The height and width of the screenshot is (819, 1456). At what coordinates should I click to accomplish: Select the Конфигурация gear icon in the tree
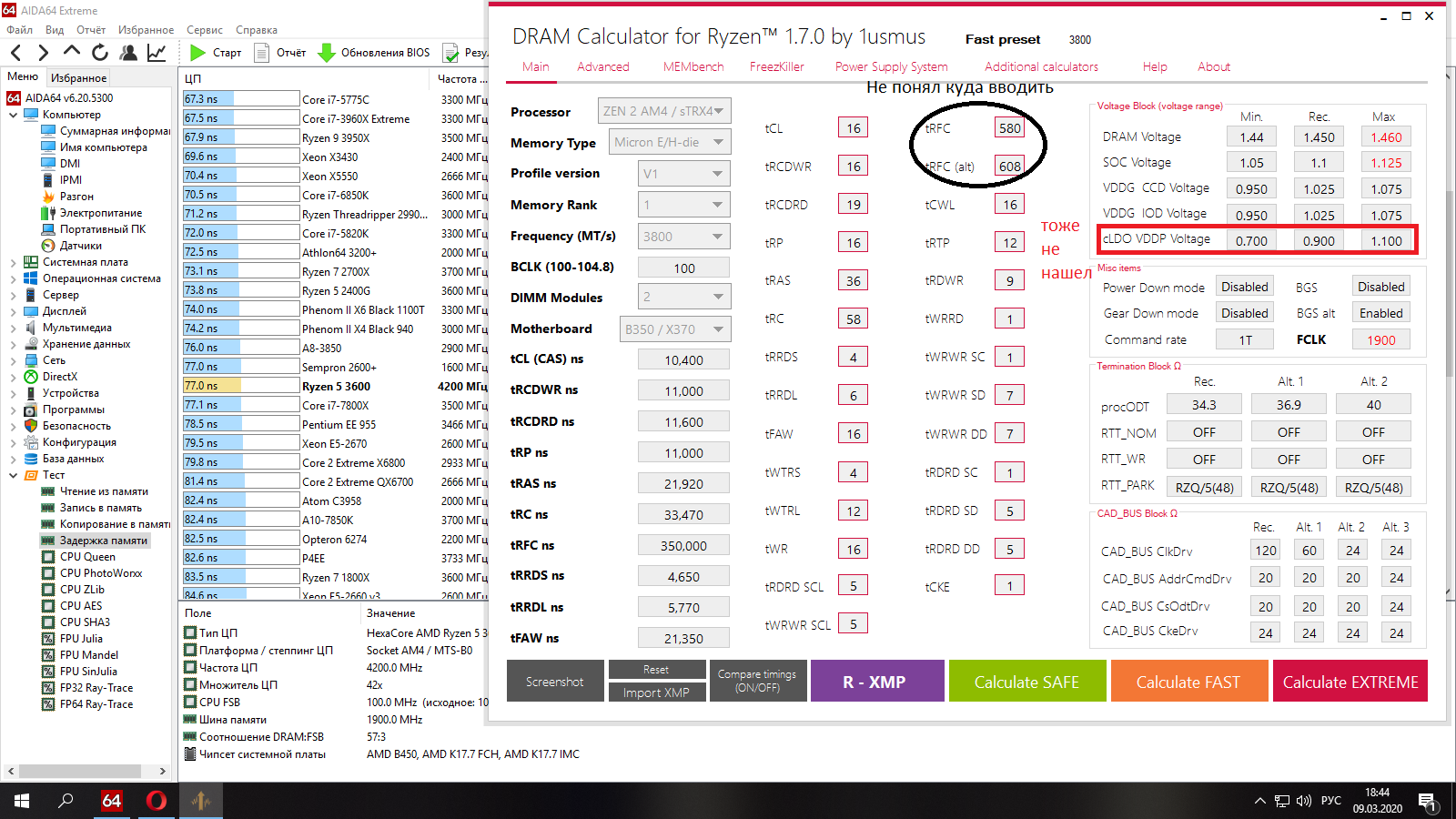coord(31,442)
